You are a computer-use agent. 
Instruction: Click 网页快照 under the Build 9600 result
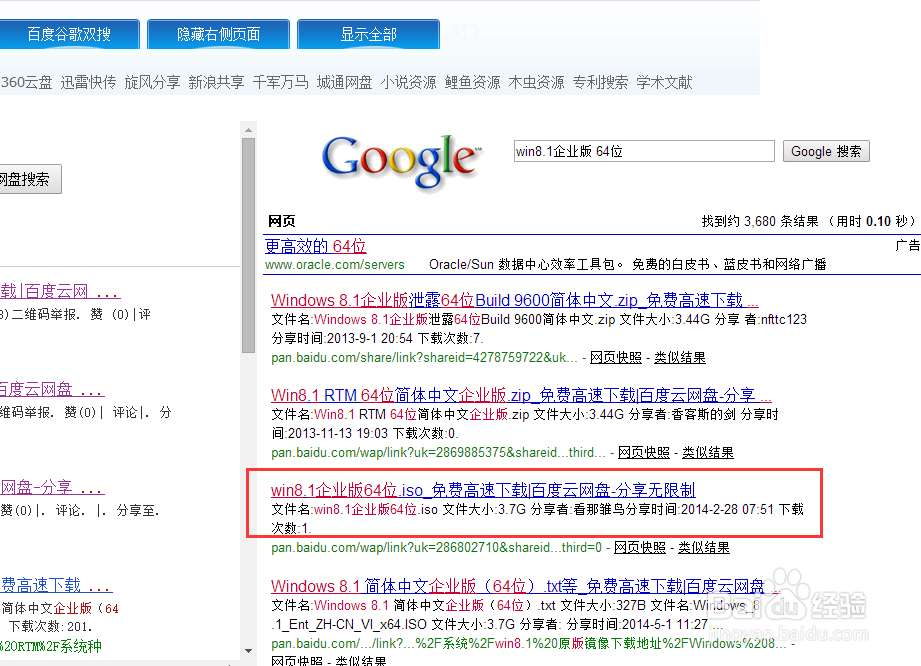pos(616,357)
